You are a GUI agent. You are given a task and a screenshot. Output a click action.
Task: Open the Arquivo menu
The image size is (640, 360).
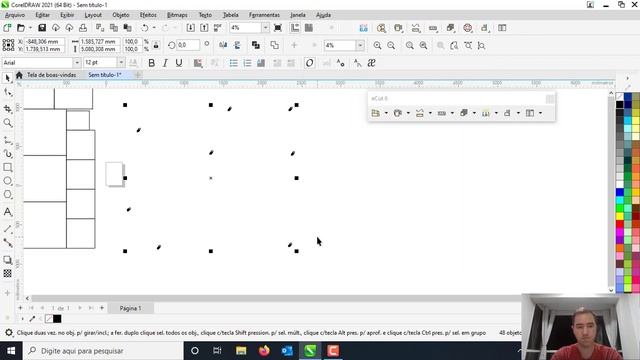pos(15,15)
